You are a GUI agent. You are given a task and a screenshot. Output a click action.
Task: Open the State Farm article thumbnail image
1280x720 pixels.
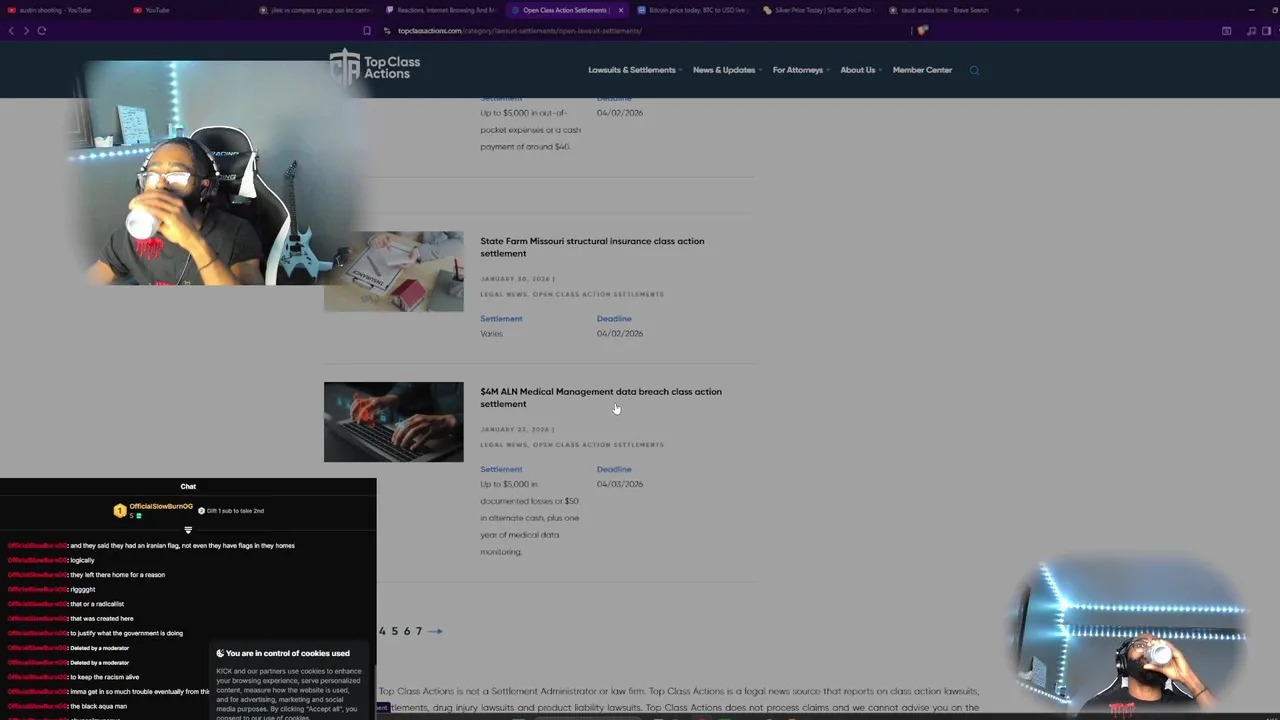pos(394,271)
